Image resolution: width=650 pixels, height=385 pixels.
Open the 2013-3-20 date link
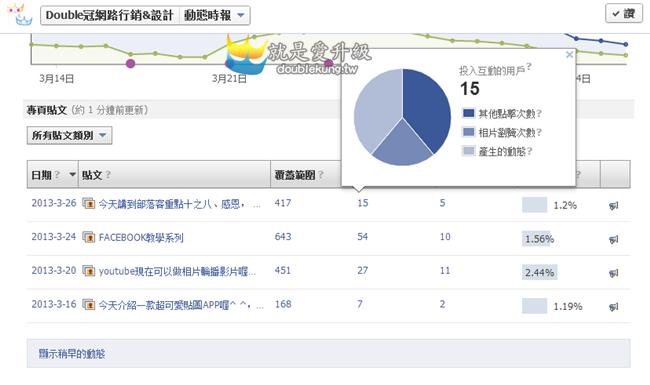click(54, 271)
